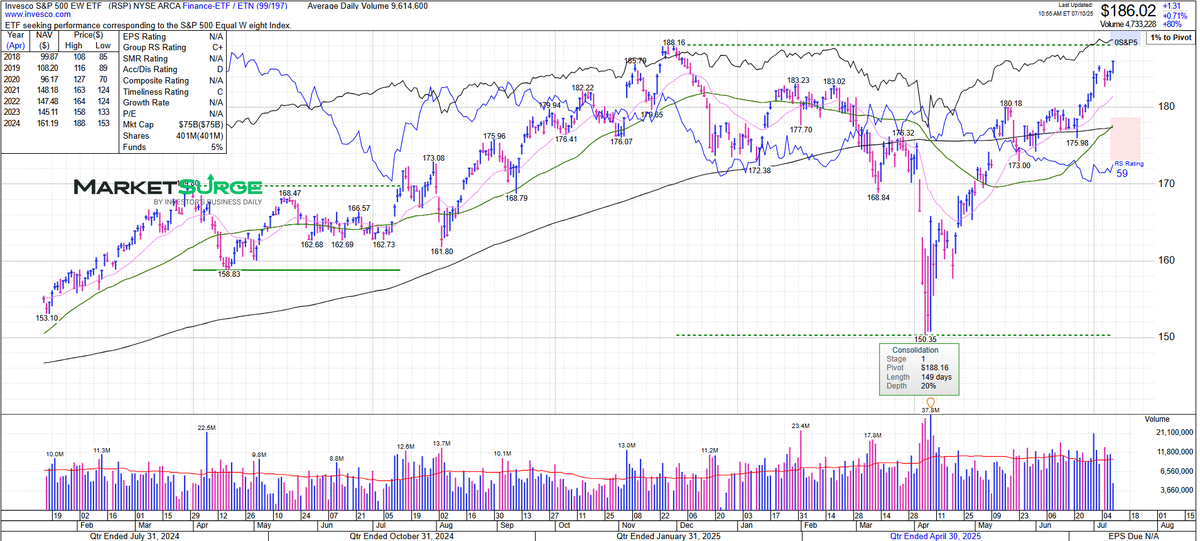
Task: Click the Volume 4,733,228 reading
Action: tap(1130, 24)
